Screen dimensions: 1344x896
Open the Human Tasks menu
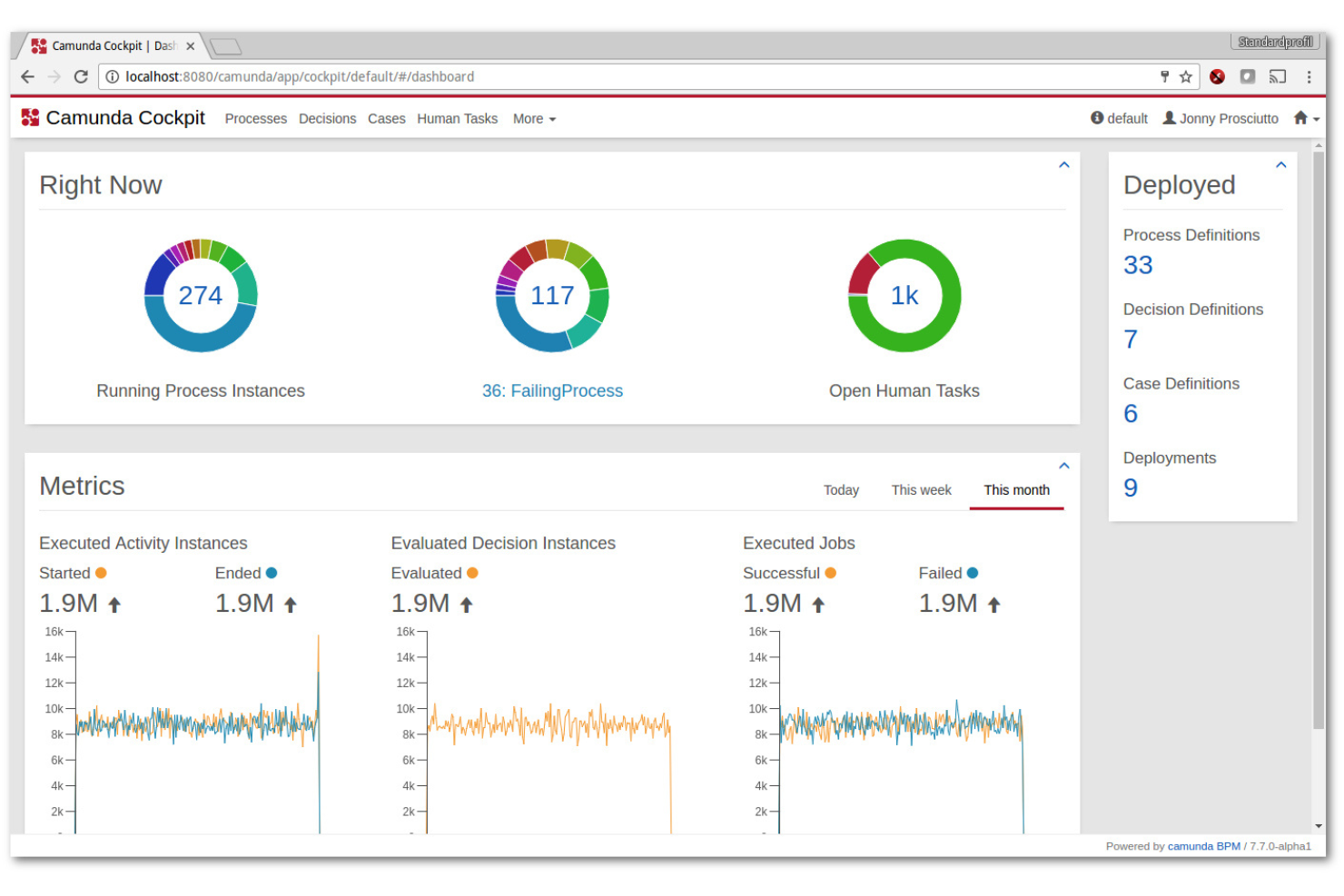tap(458, 119)
